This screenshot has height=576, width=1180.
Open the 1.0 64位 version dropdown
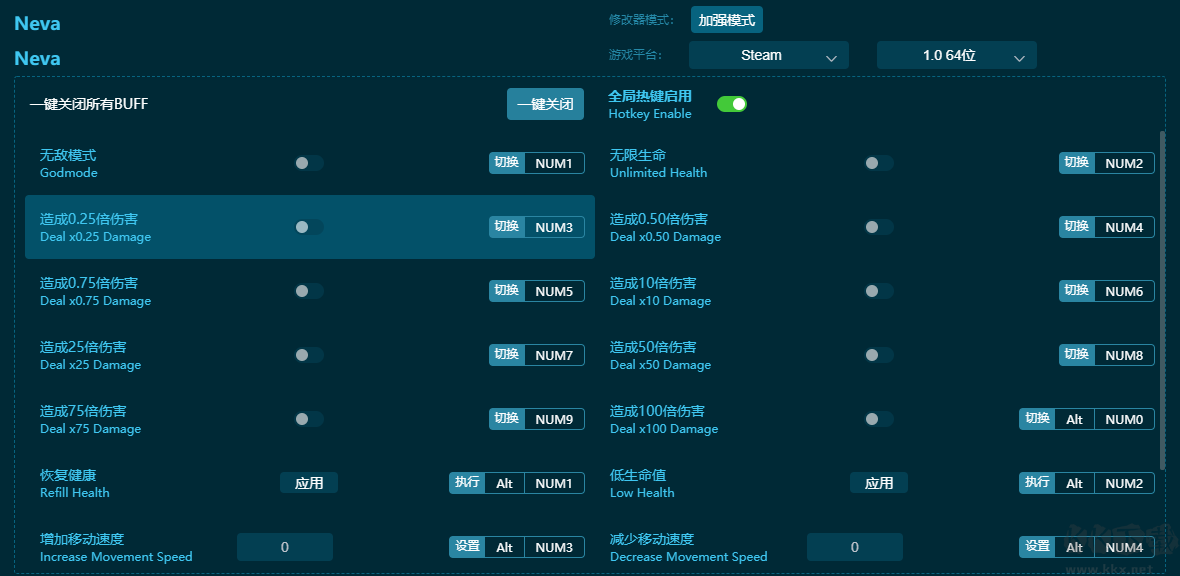coord(956,55)
